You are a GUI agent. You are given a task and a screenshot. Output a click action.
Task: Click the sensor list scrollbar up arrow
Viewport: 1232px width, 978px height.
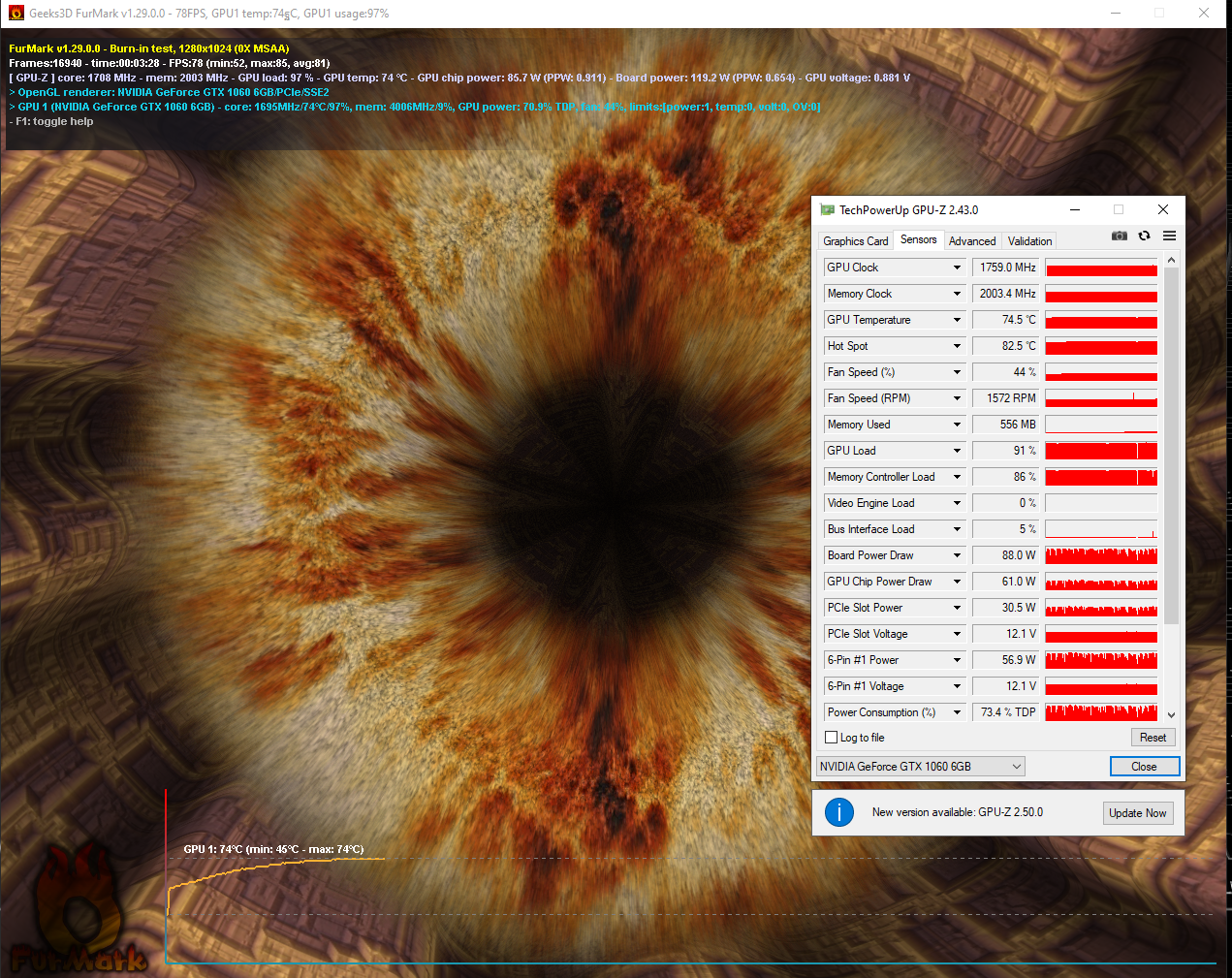click(1171, 259)
